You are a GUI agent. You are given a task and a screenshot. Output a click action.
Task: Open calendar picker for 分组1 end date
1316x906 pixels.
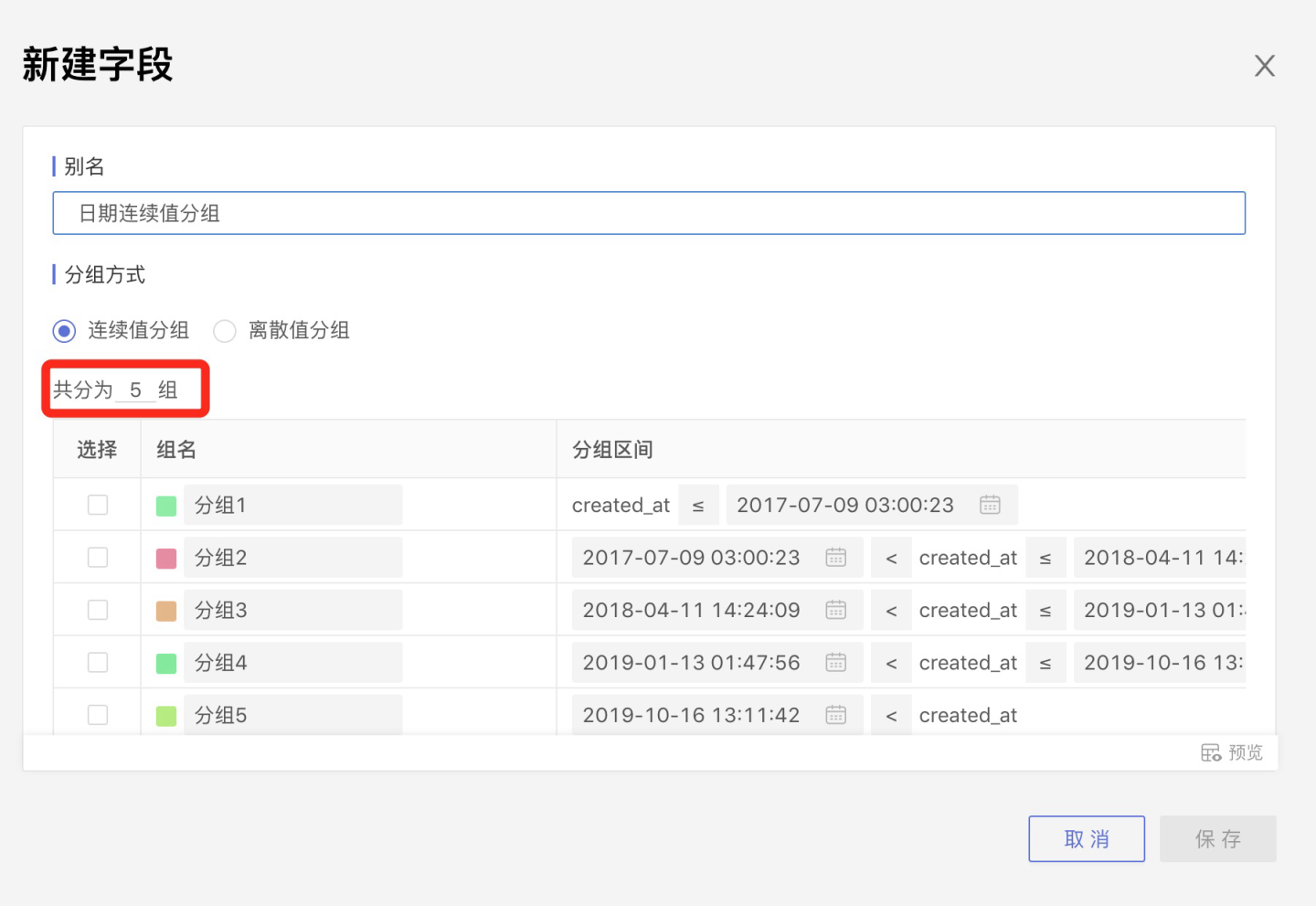pyautogui.click(x=990, y=505)
